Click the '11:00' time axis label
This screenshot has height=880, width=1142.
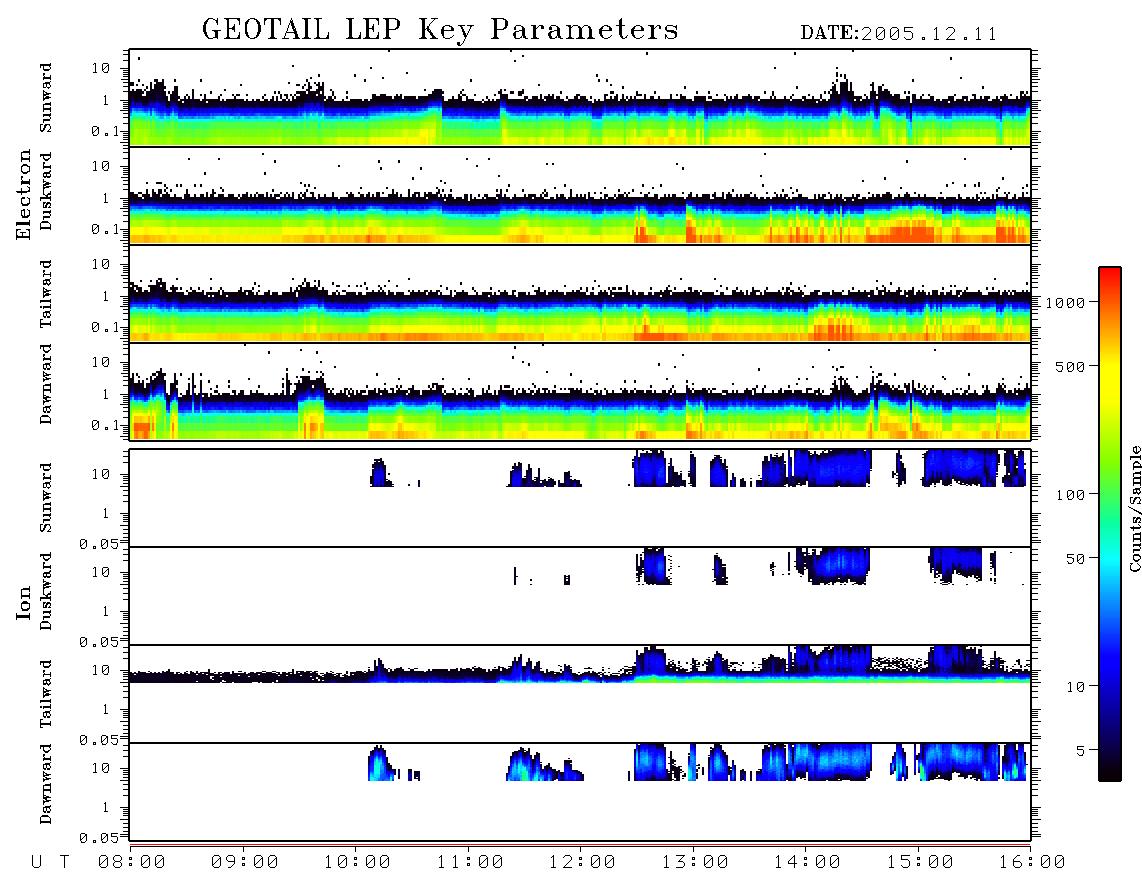click(x=470, y=863)
